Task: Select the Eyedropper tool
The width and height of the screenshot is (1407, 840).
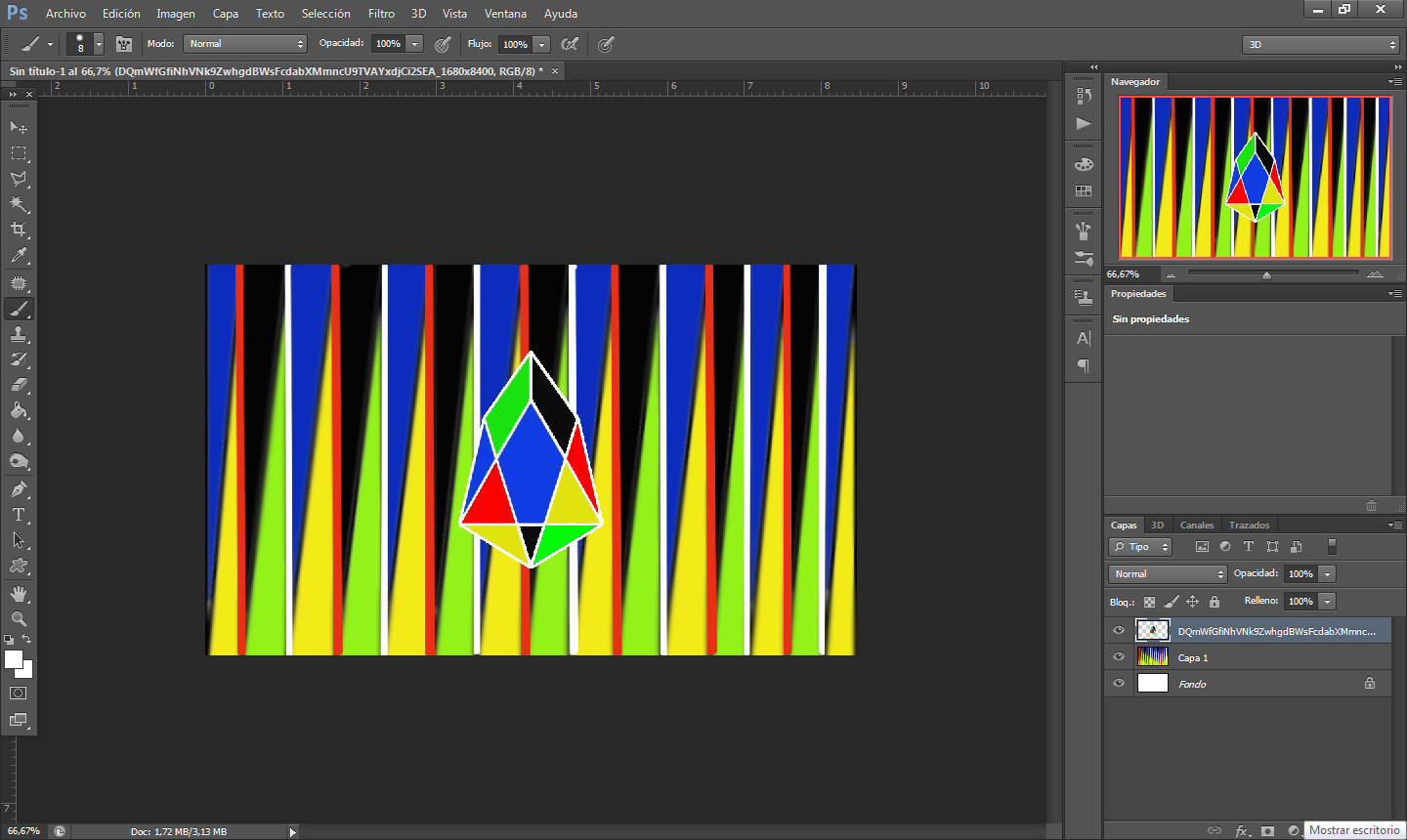Action: click(x=19, y=256)
